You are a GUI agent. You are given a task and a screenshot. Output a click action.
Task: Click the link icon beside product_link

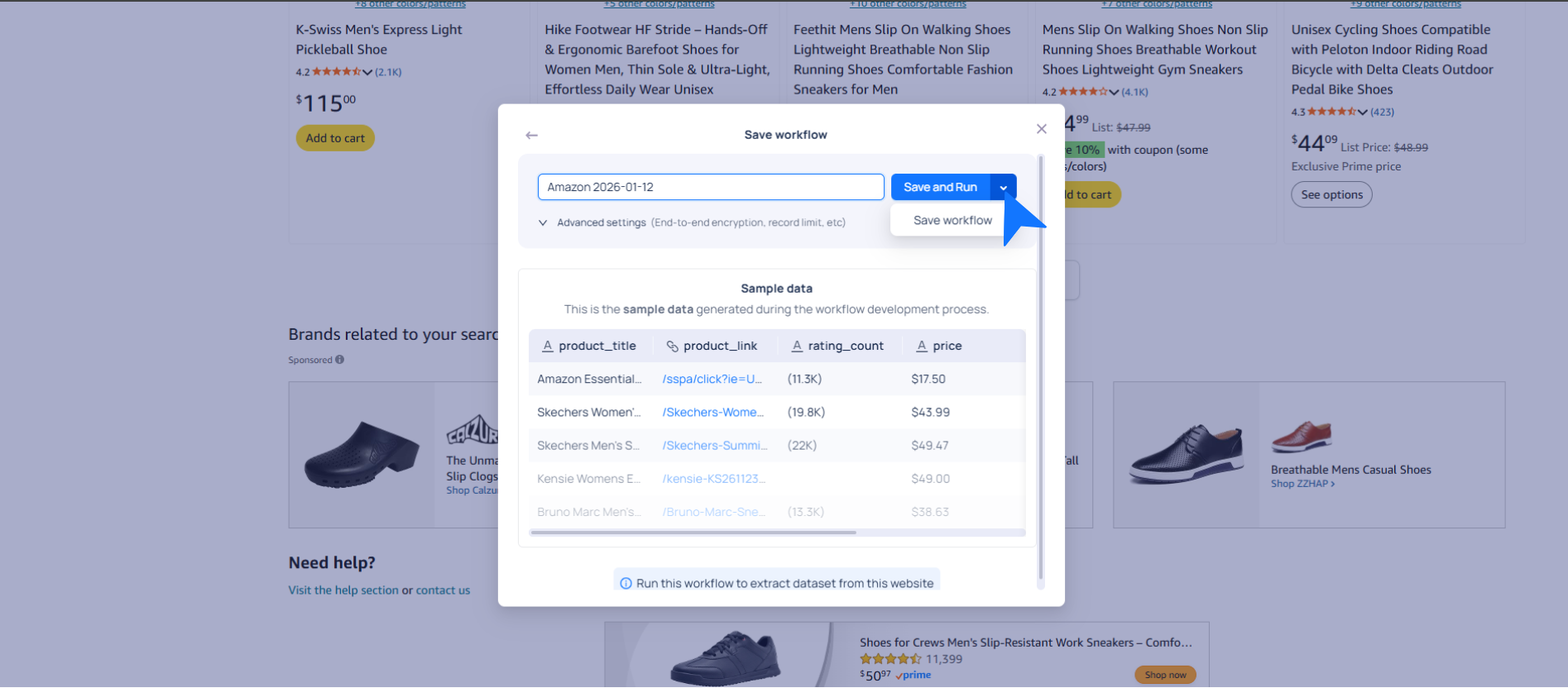672,346
